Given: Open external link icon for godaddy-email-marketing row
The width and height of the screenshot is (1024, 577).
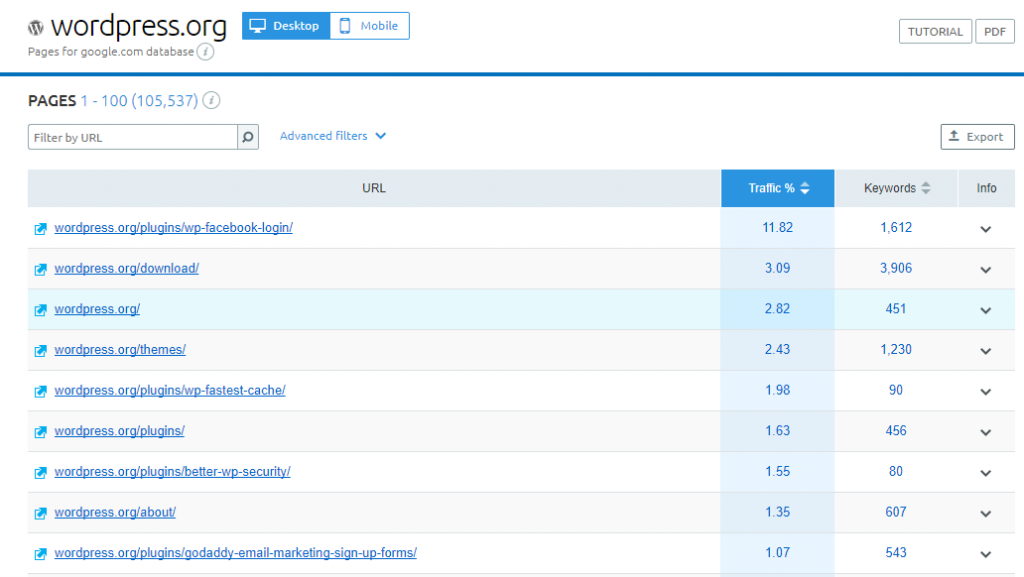Looking at the screenshot, I should pyautogui.click(x=40, y=554).
